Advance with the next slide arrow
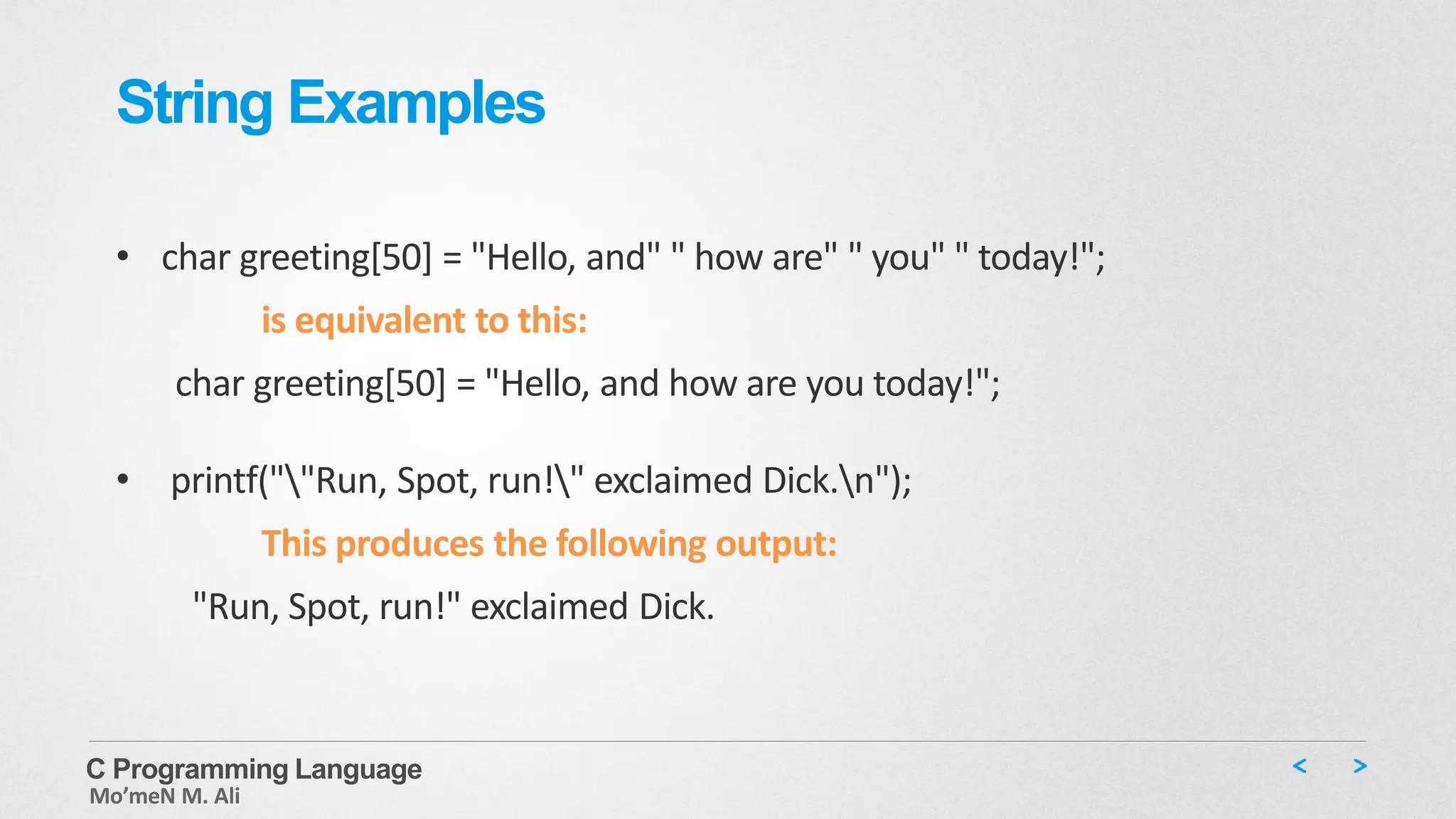The height and width of the screenshot is (819, 1456). pyautogui.click(x=1360, y=766)
